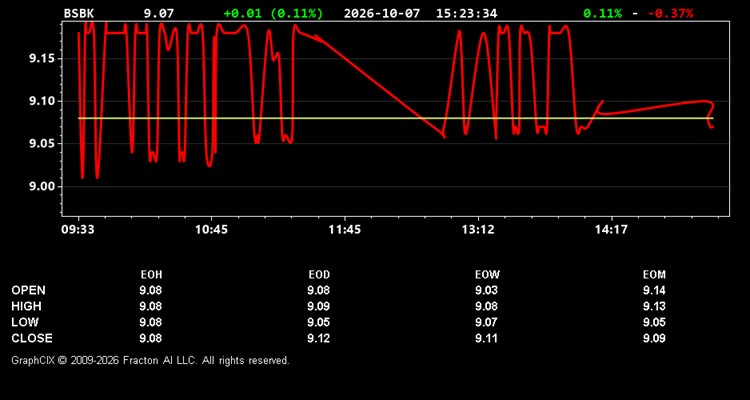The image size is (750, 400).
Task: Select EOW HIGH value 9.08
Action: coord(486,306)
